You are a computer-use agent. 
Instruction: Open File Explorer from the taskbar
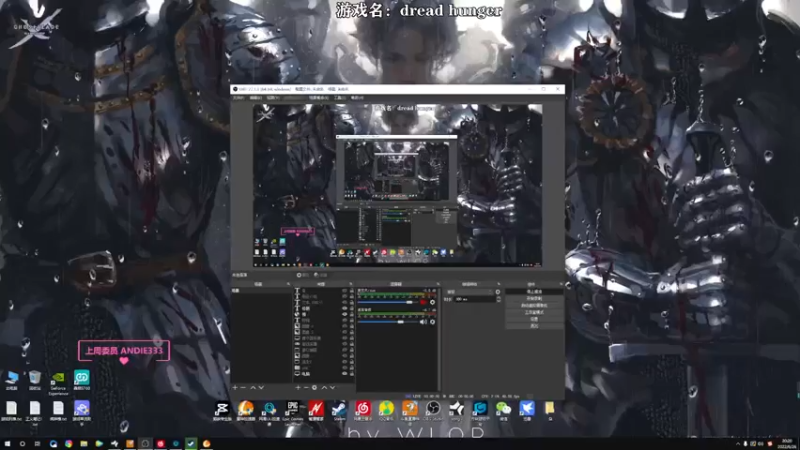[x=84, y=444]
